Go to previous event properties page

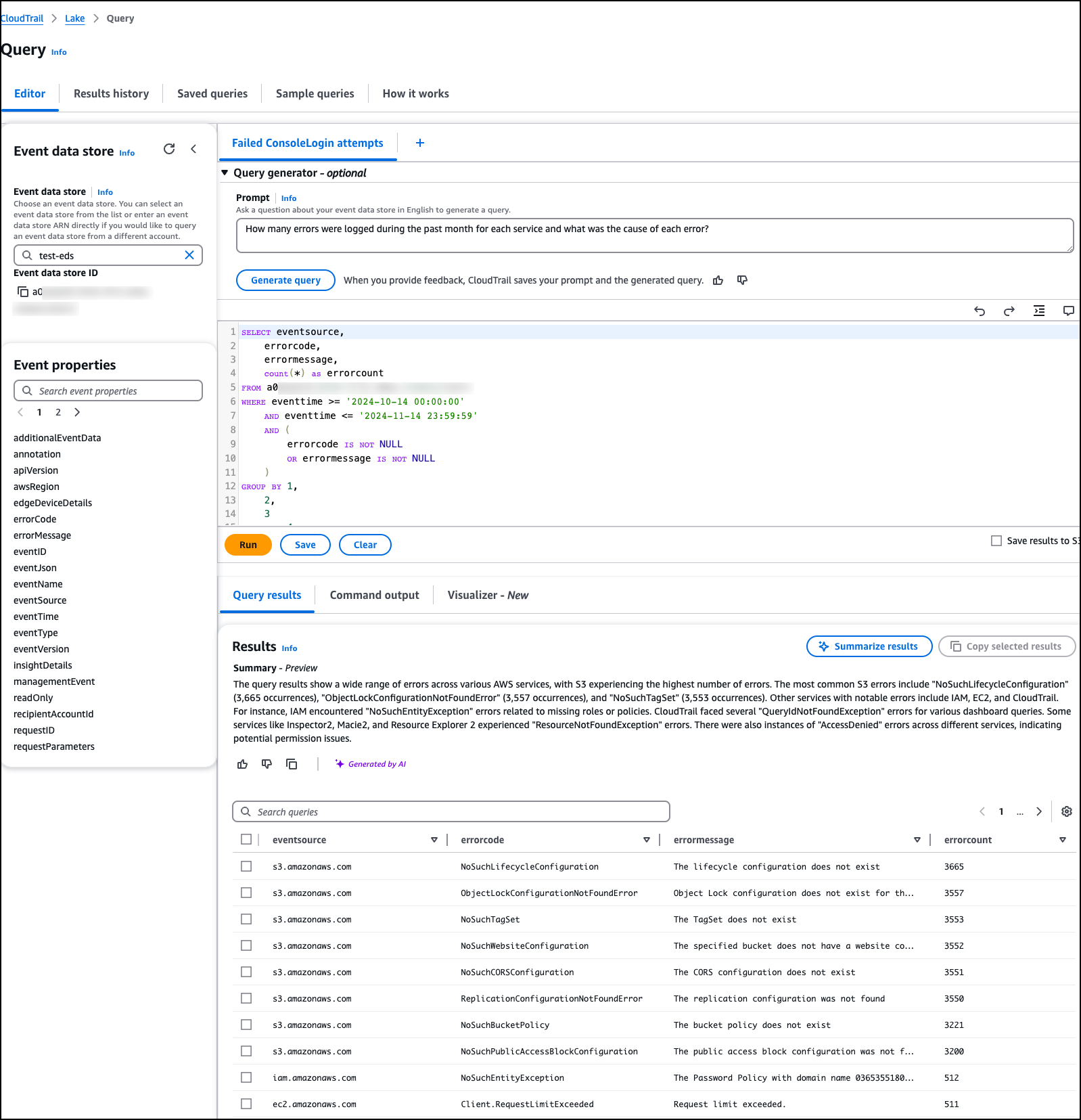[x=20, y=412]
